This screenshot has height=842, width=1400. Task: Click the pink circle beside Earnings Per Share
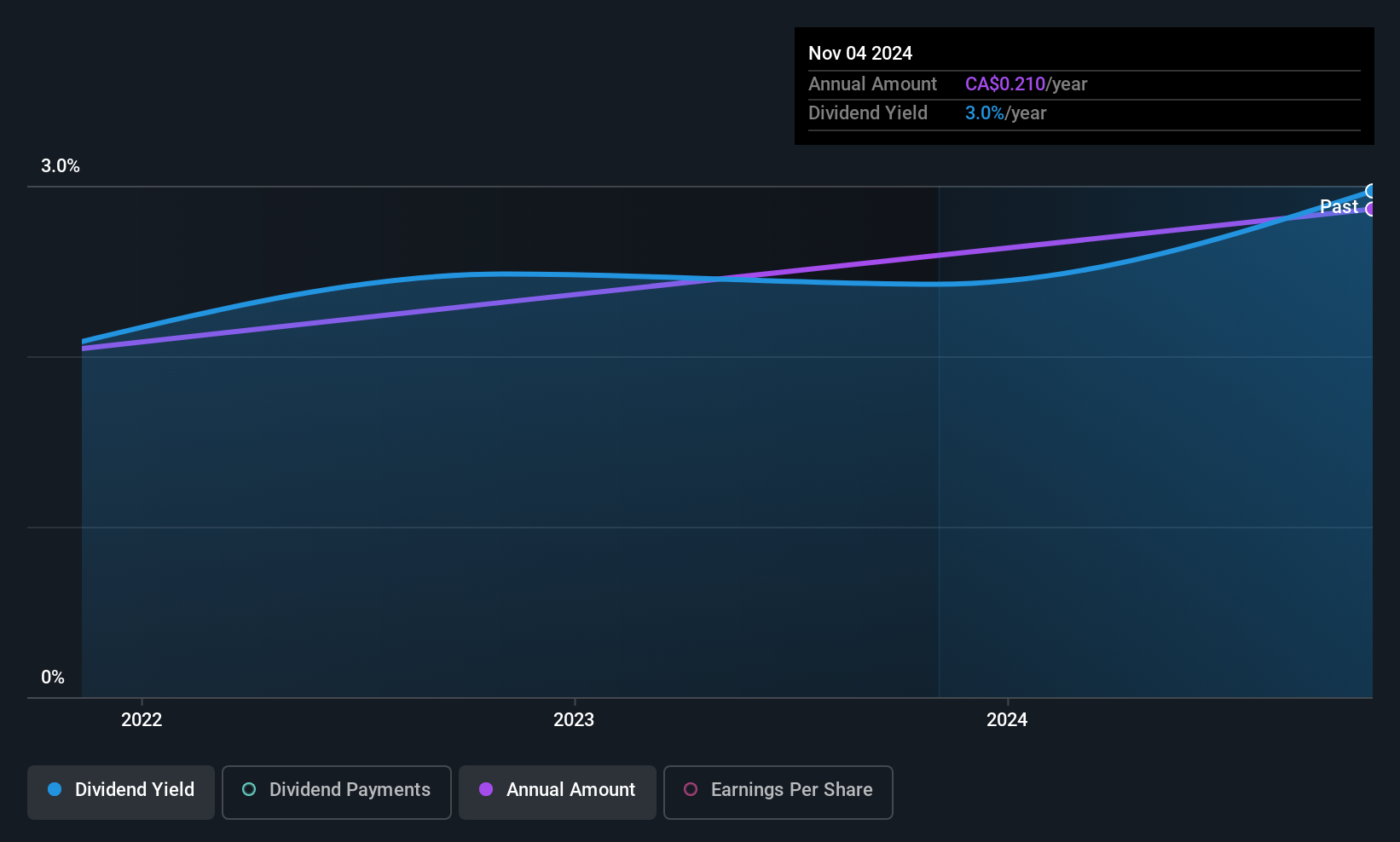click(x=691, y=790)
